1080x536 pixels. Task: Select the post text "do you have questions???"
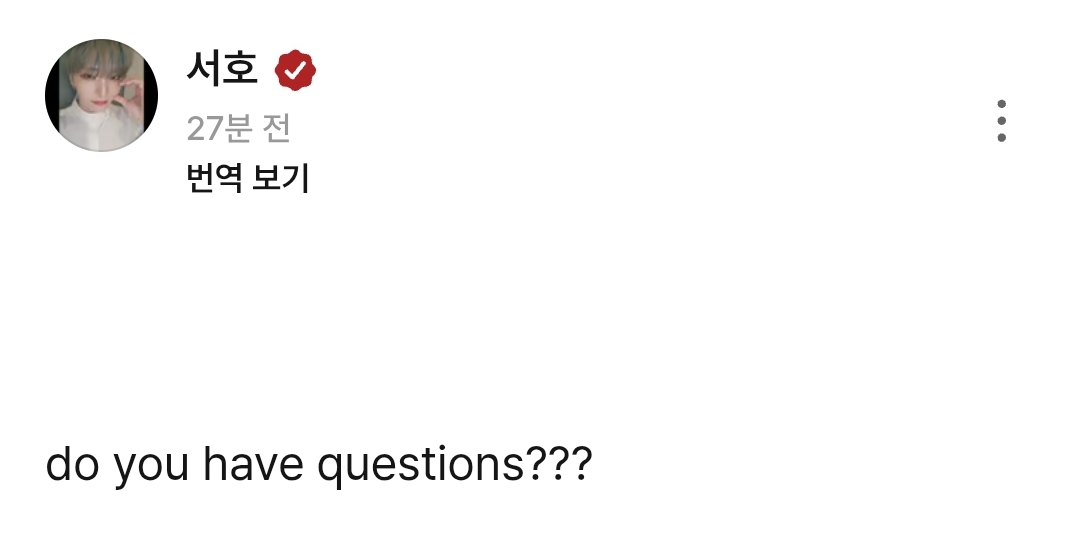point(319,465)
